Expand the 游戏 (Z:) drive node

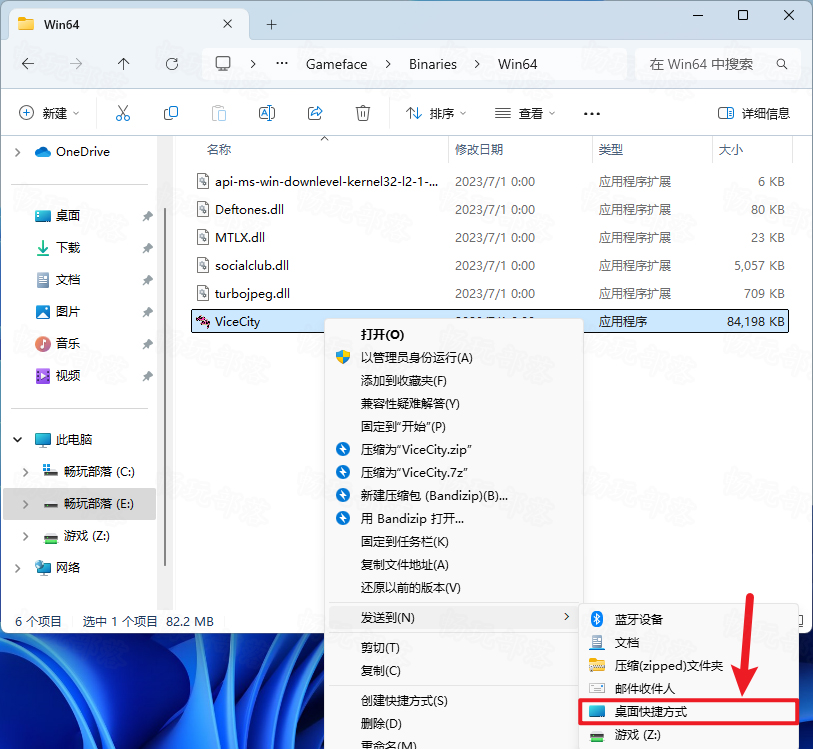pyautogui.click(x=25, y=536)
